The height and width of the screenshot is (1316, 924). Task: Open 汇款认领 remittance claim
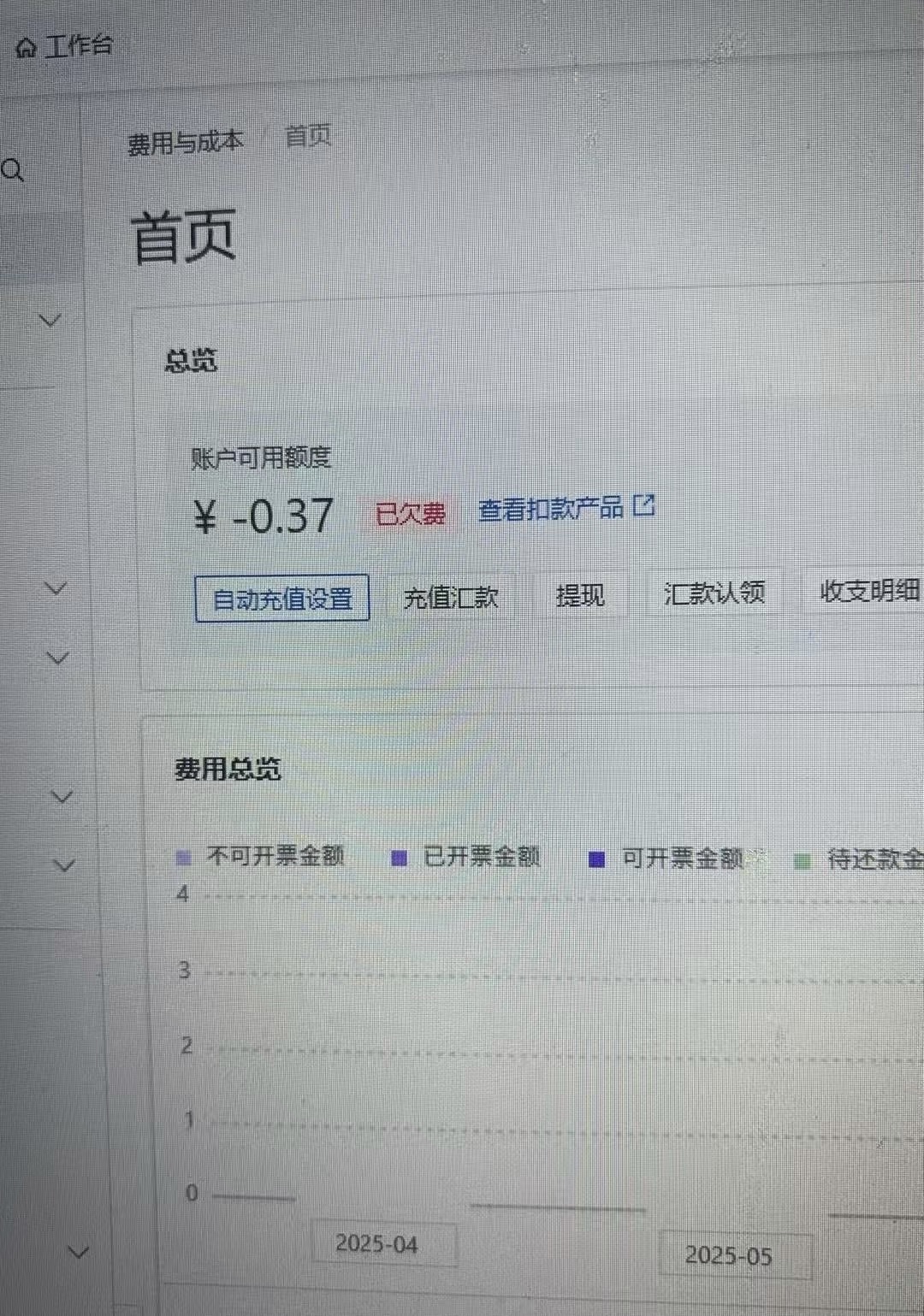pos(714,593)
